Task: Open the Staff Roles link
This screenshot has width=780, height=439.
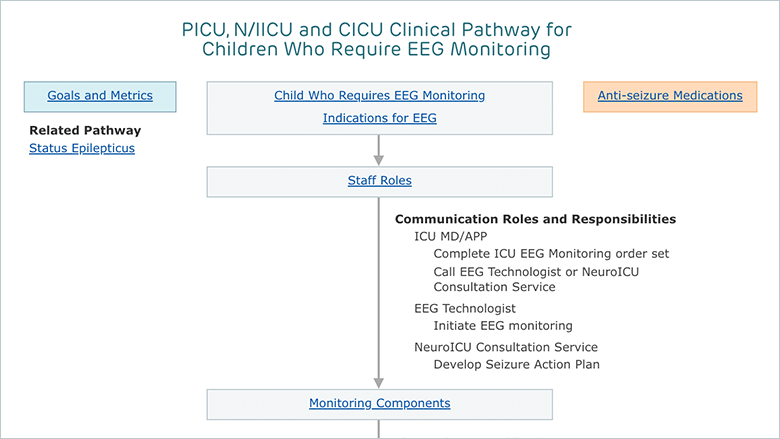Action: click(380, 180)
